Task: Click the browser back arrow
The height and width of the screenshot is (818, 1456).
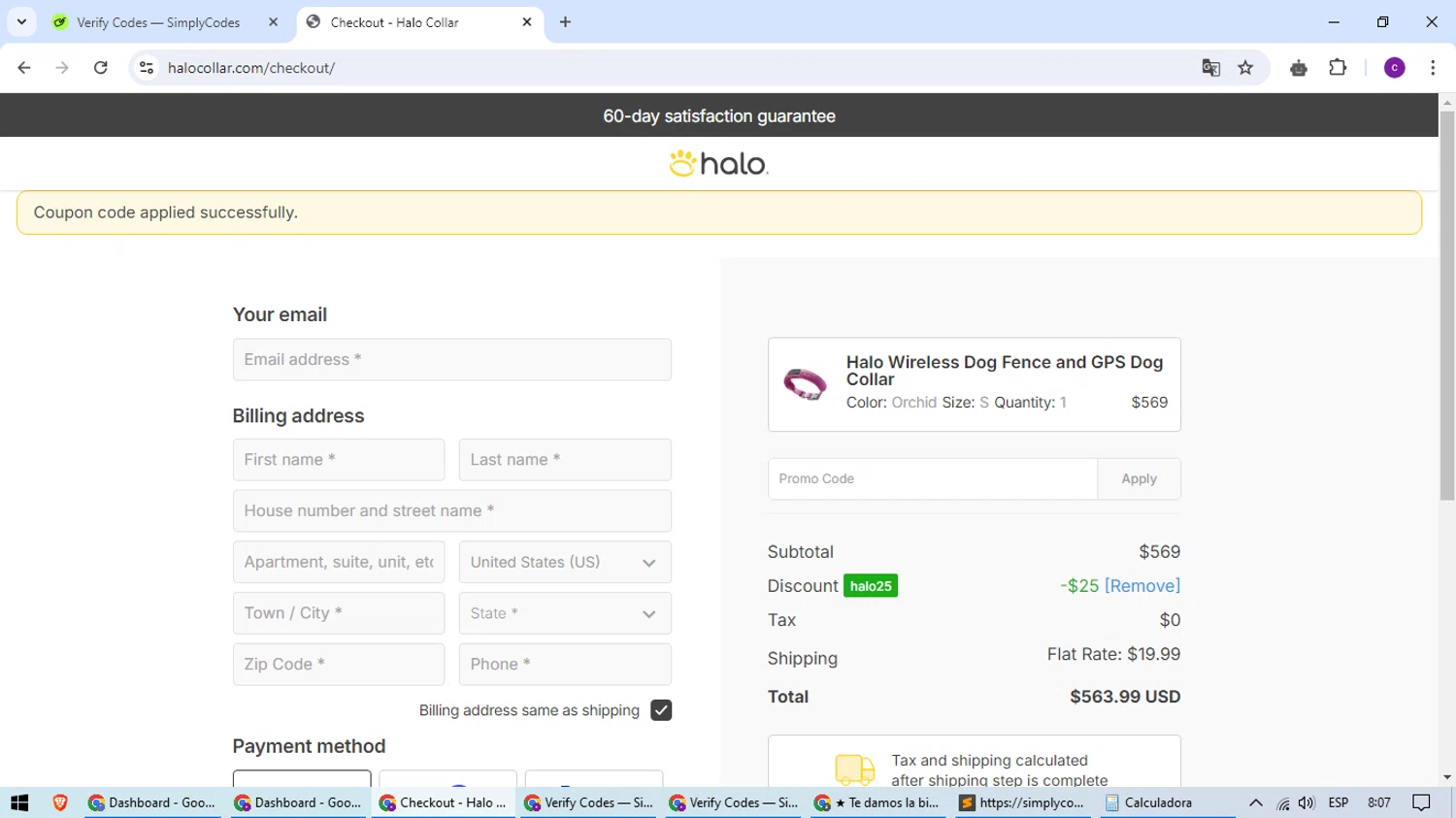Action: pos(24,68)
